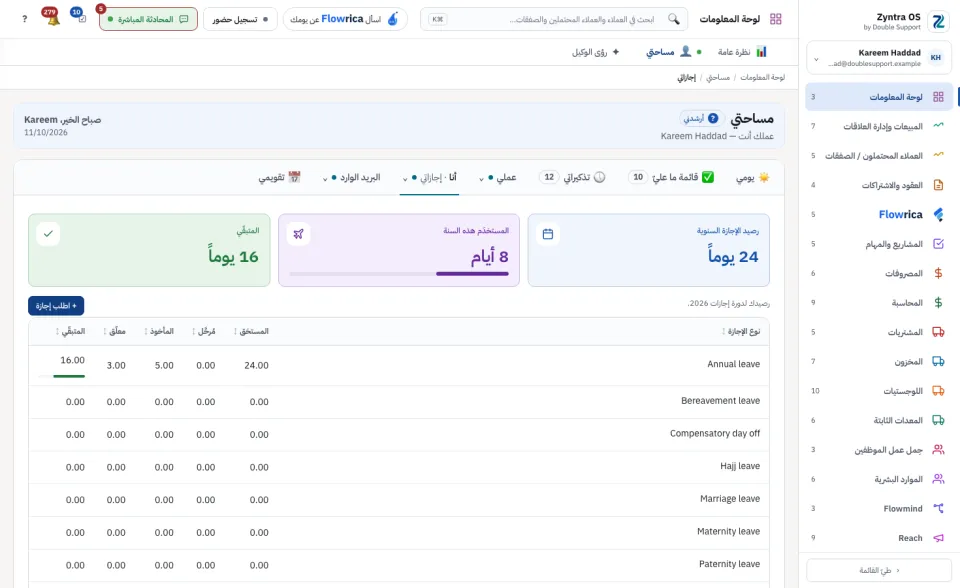Sort by taken column header

pyautogui.click(x=159, y=331)
